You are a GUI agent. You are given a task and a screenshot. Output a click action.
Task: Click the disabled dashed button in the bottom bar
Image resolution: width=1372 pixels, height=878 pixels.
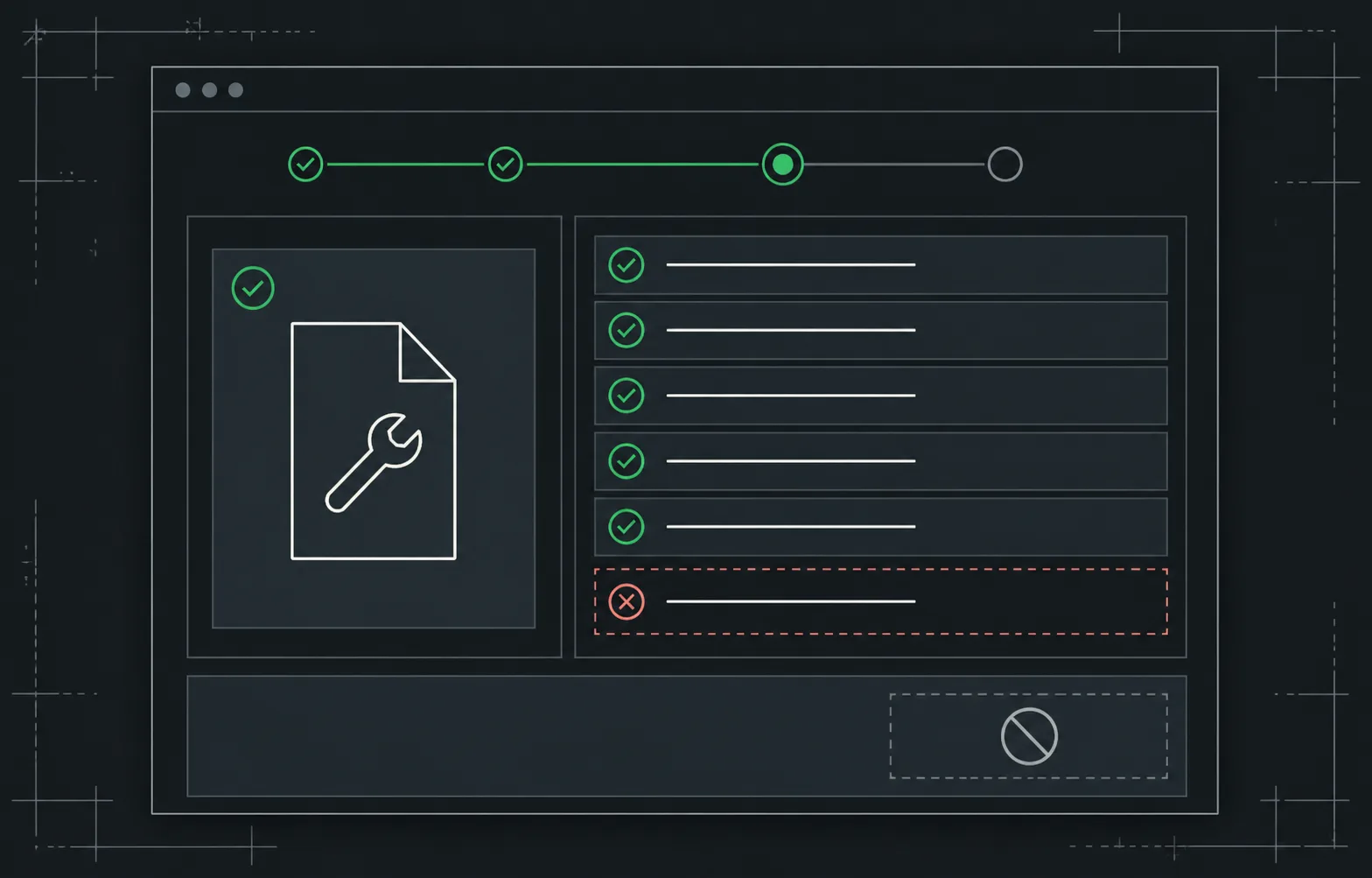click(1029, 736)
